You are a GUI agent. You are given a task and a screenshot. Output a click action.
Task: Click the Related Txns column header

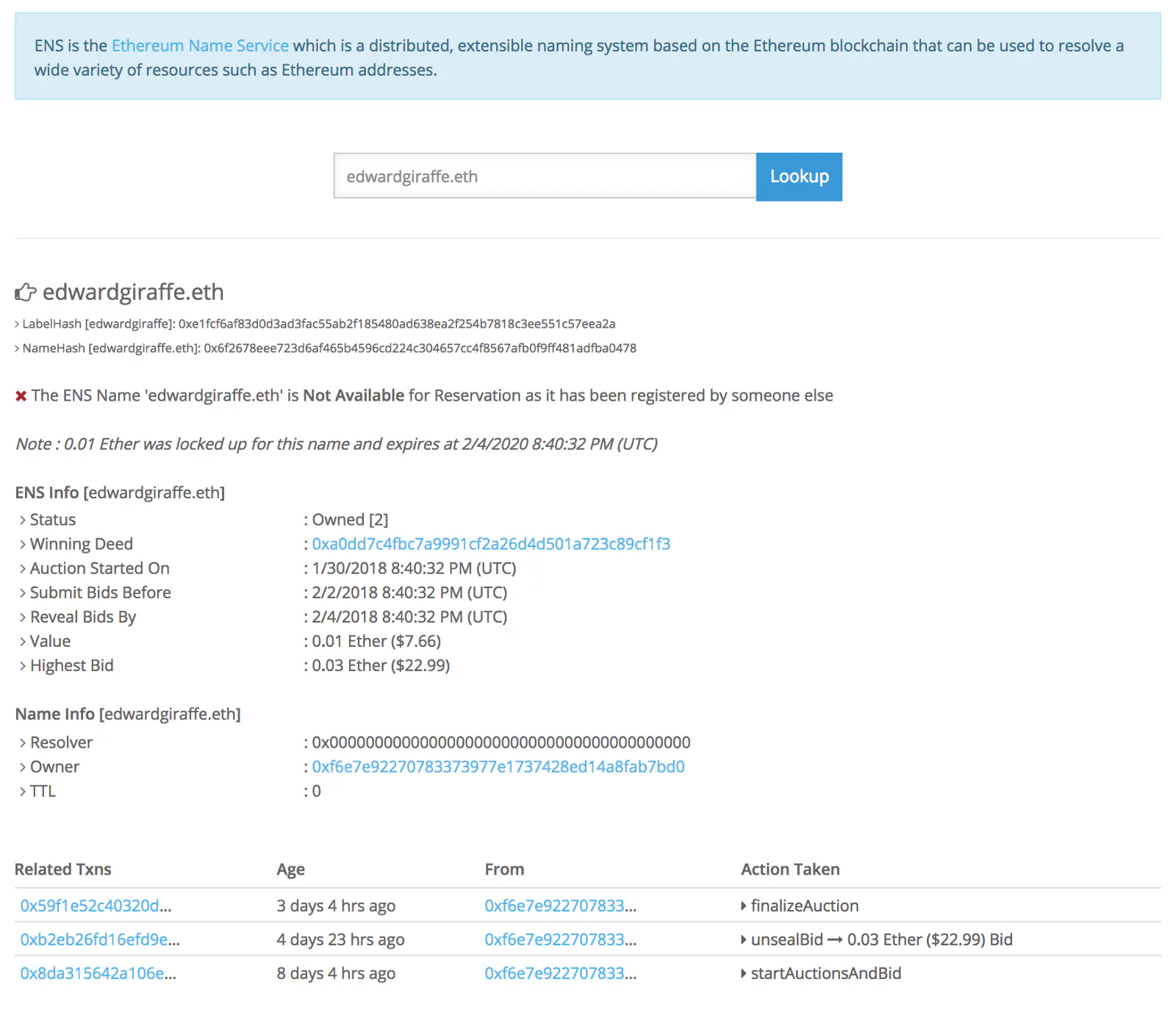click(62, 869)
